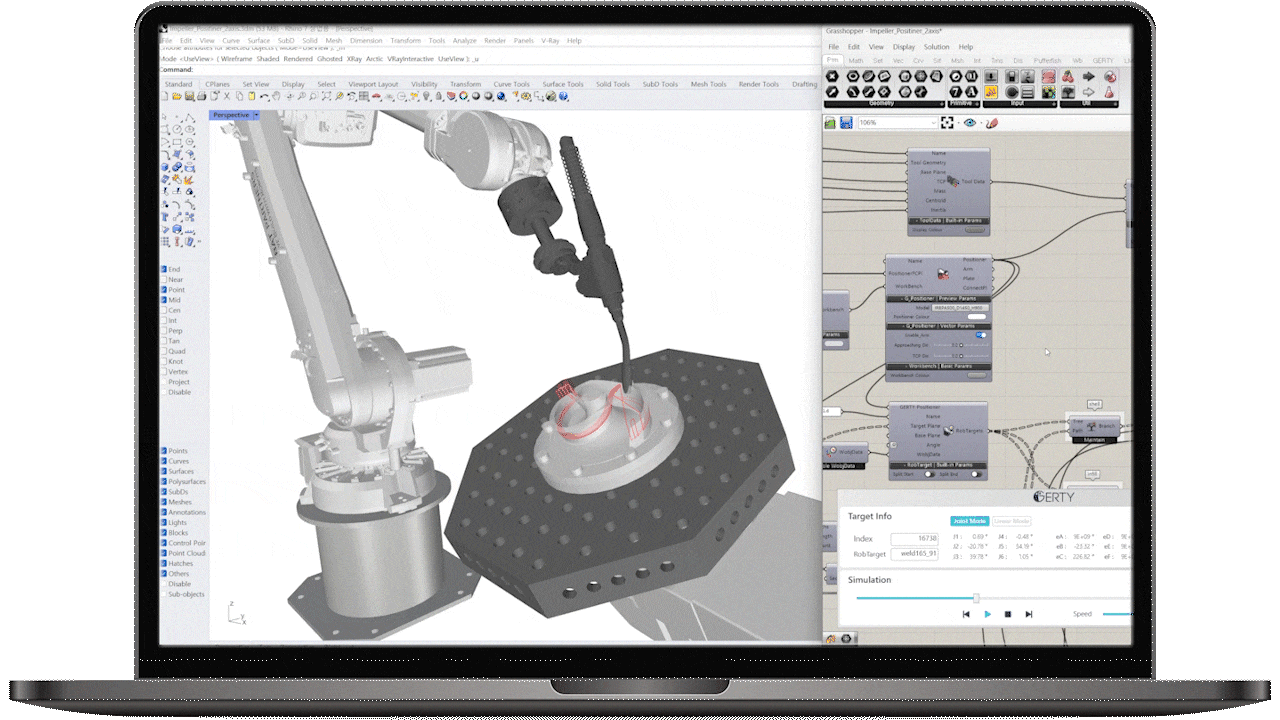This screenshot has height=720, width=1280.
Task: Select the Circle parameter icon in Geometry panel
Action: point(853,76)
